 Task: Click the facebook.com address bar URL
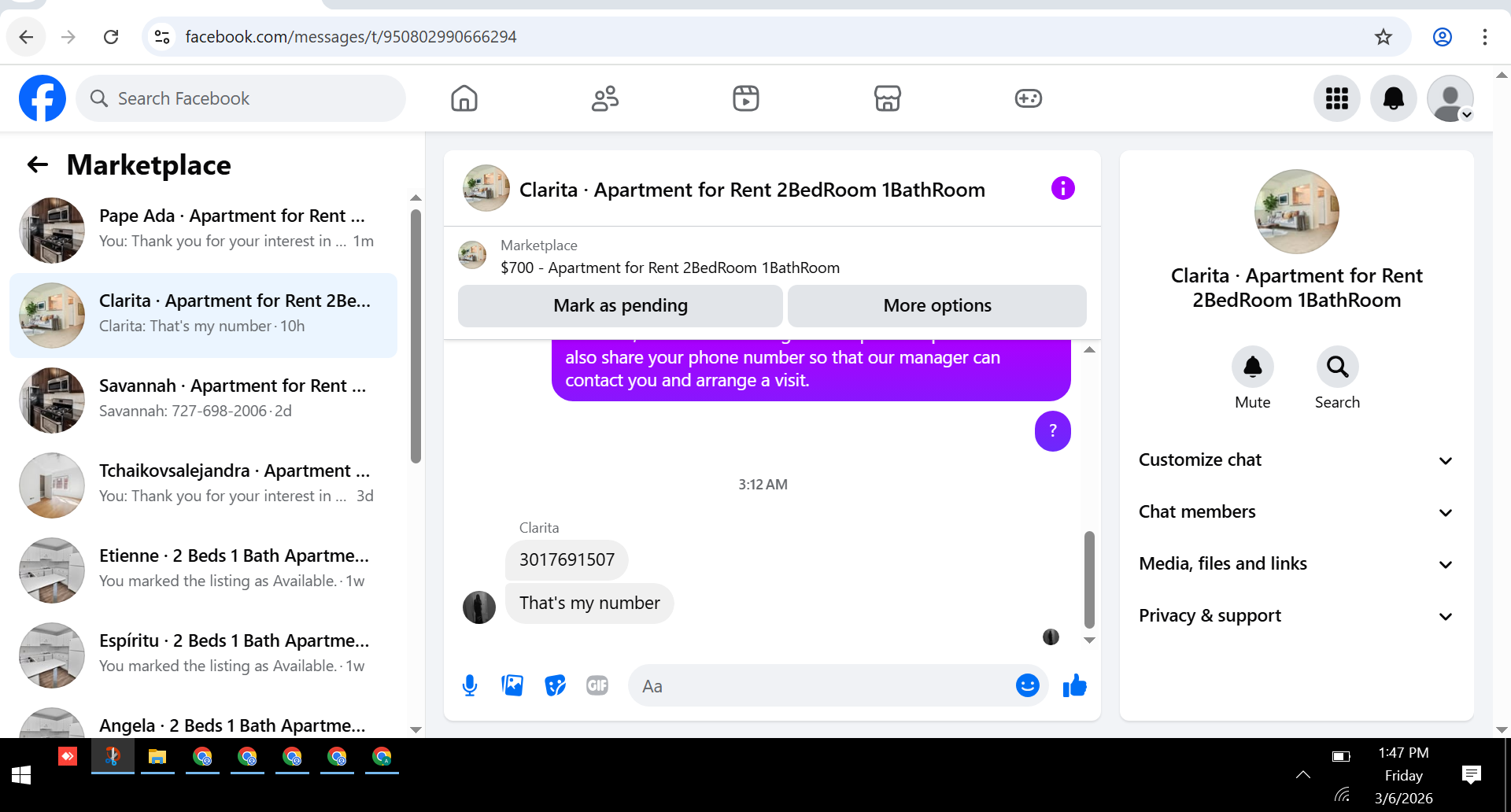coord(351,37)
